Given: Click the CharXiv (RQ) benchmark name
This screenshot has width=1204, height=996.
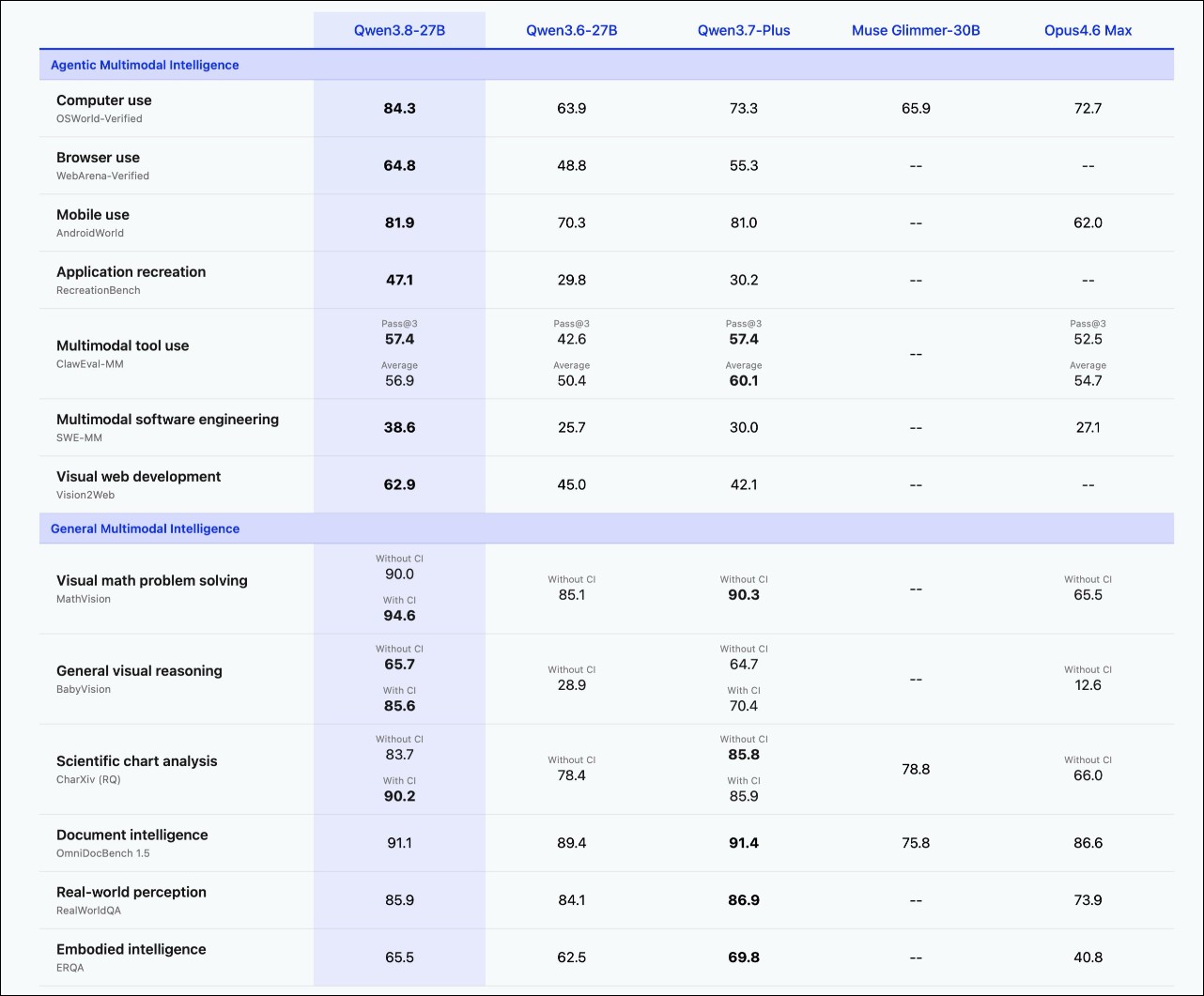Looking at the screenshot, I should pos(88,780).
